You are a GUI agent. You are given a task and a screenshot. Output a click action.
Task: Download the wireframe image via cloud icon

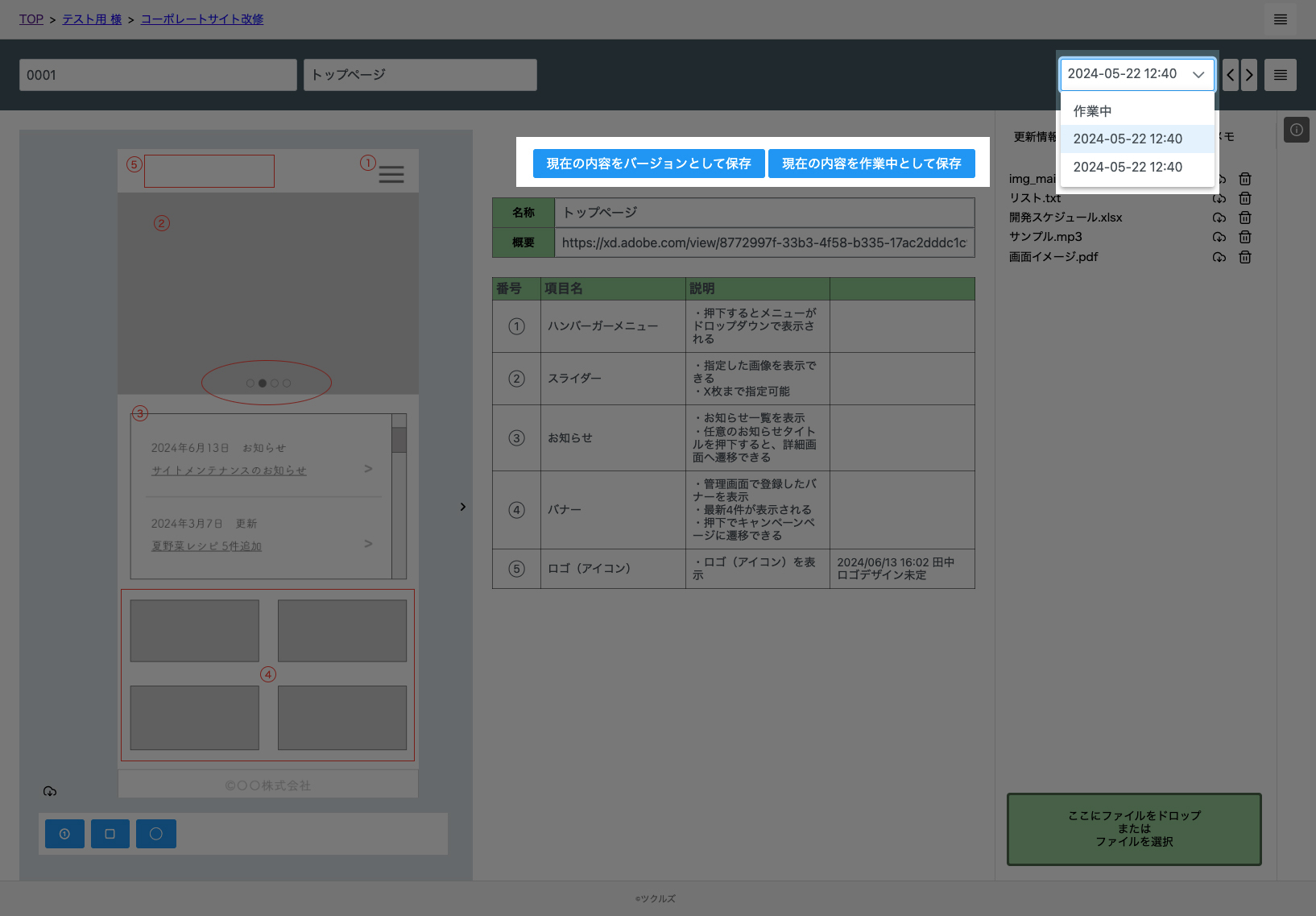(x=50, y=791)
